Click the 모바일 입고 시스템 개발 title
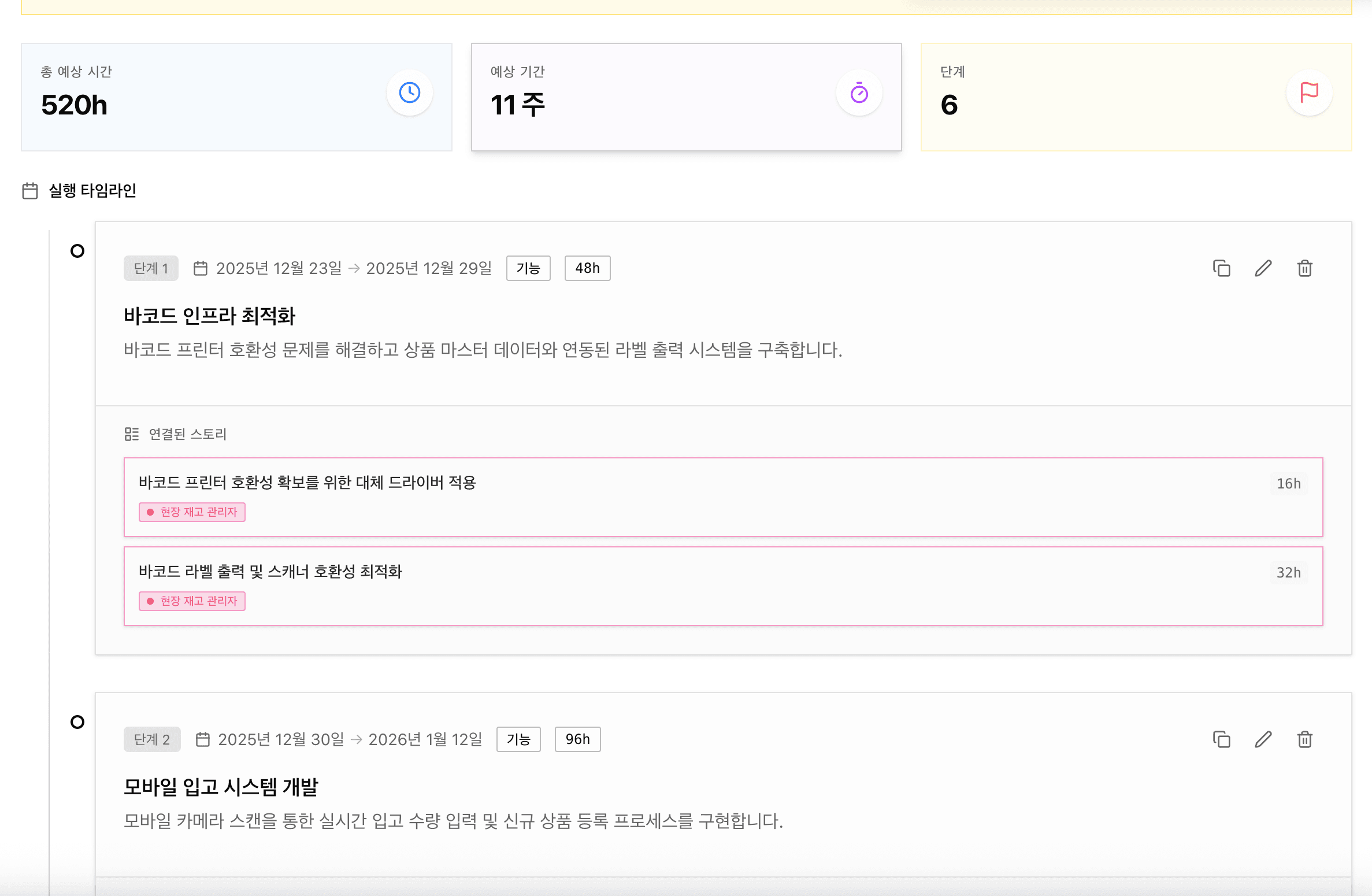Viewport: 1372px width, 896px height. pyautogui.click(x=221, y=787)
